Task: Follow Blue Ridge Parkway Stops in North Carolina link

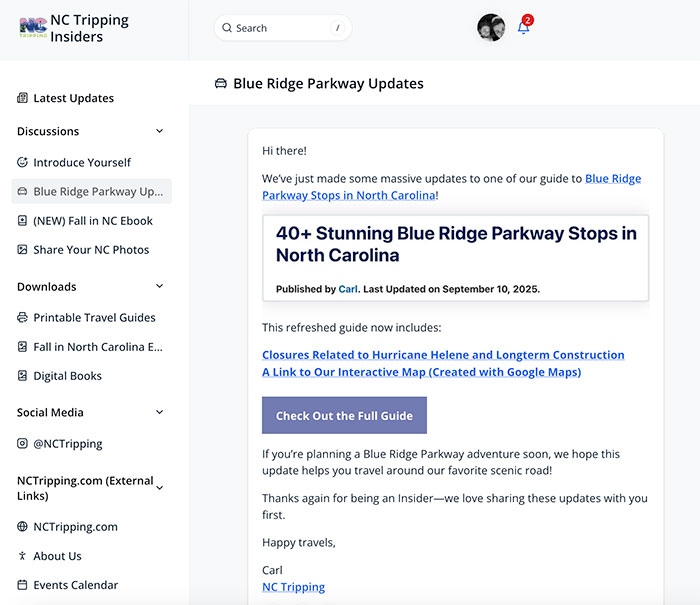Action: (x=349, y=195)
